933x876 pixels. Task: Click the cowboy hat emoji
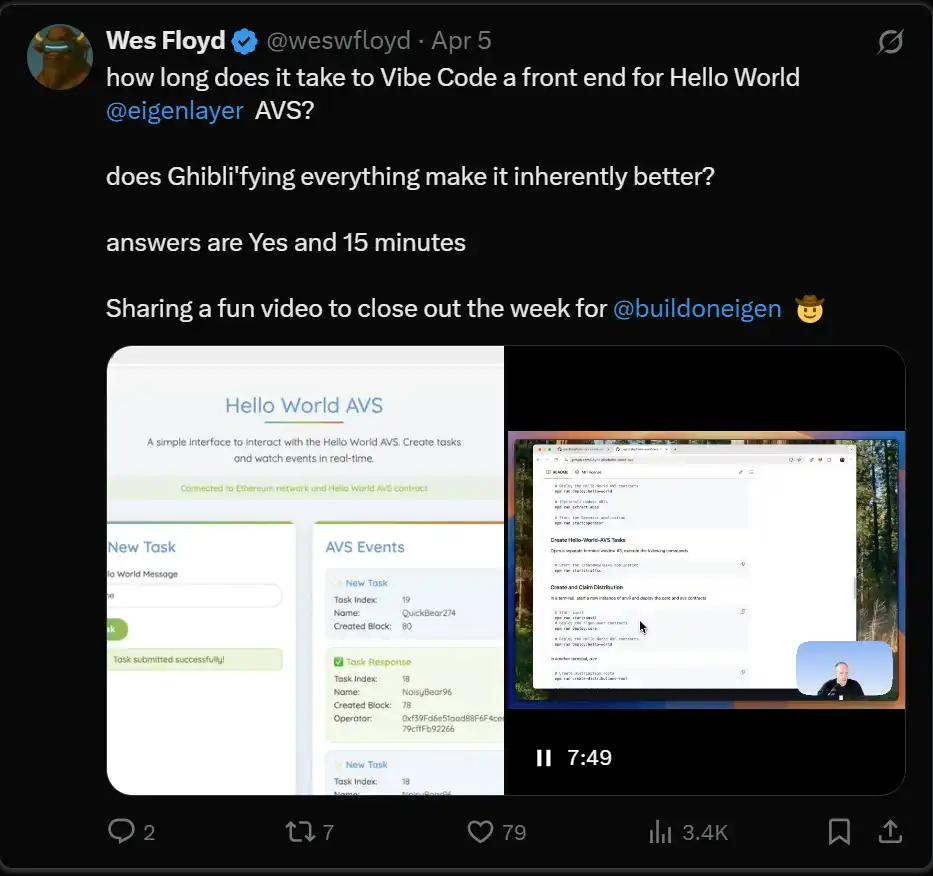point(809,308)
